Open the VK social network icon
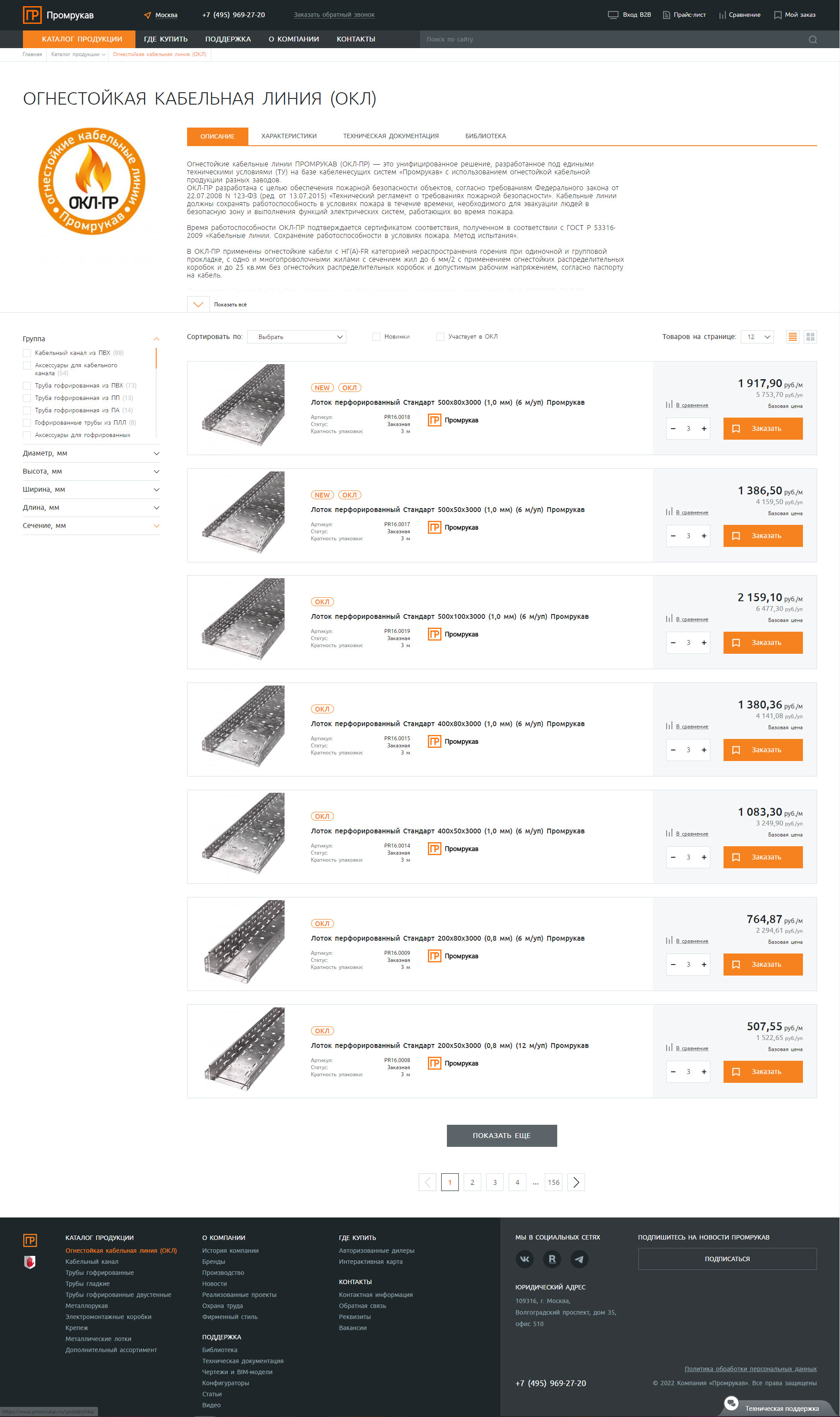The height and width of the screenshot is (1417, 840). click(525, 1259)
